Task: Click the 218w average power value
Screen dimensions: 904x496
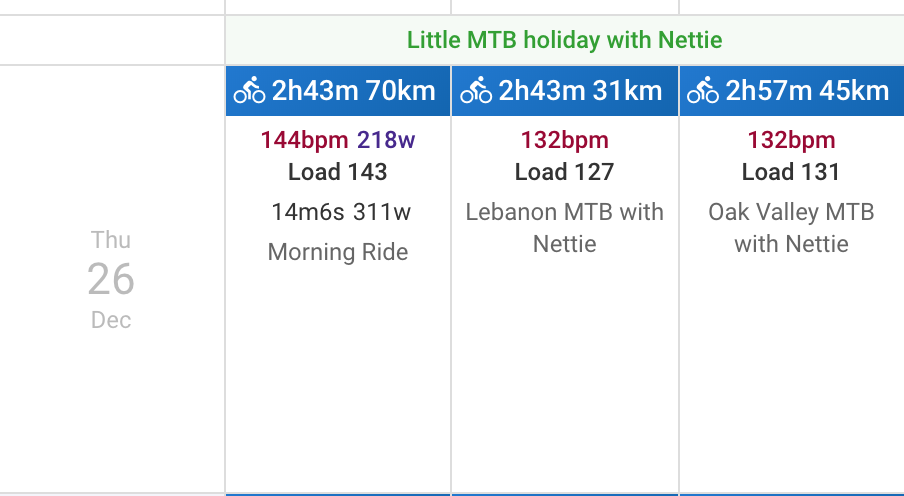Action: tap(386, 140)
